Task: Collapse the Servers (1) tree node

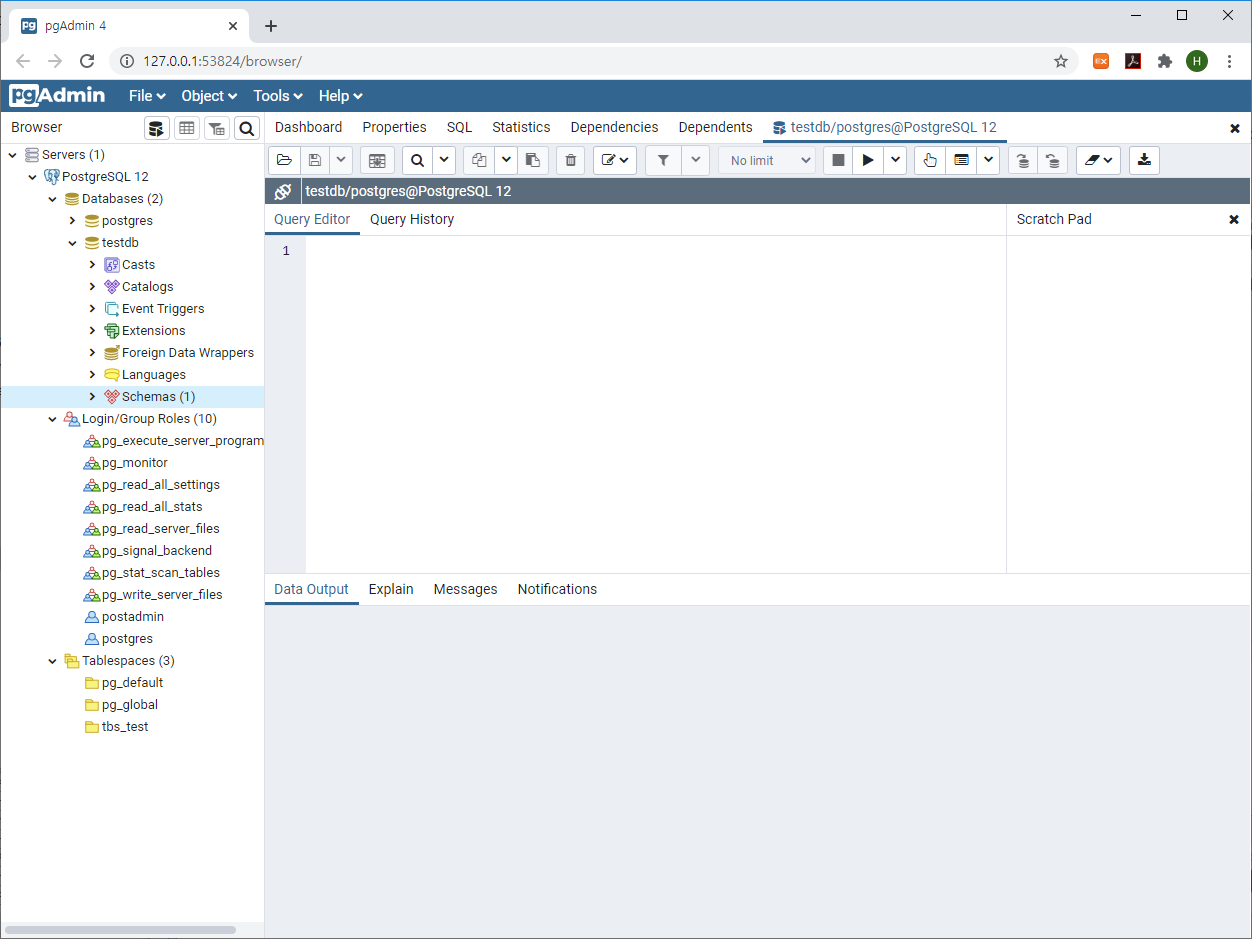Action: (x=12, y=155)
